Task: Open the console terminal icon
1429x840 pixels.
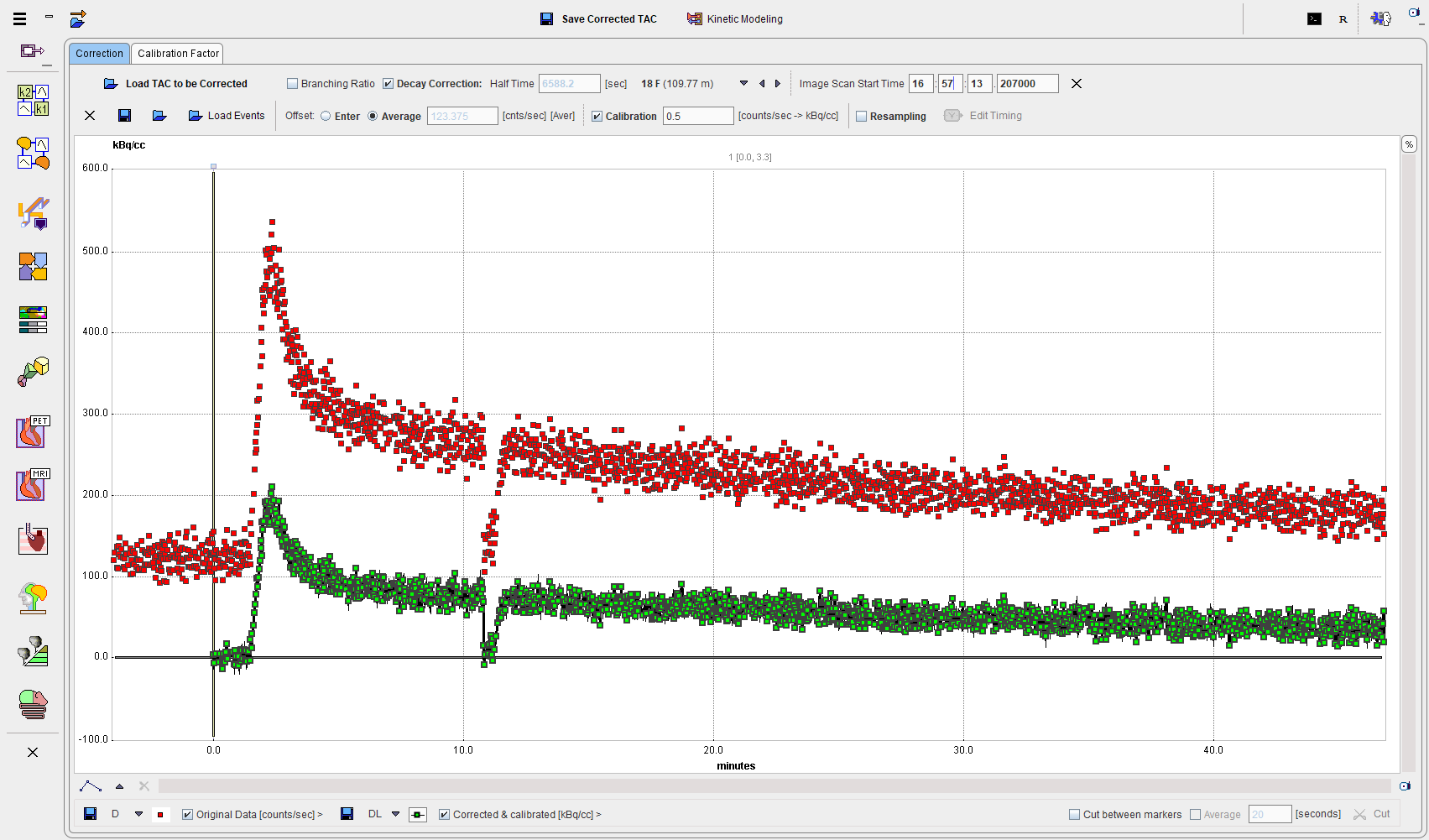Action: click(x=1314, y=18)
